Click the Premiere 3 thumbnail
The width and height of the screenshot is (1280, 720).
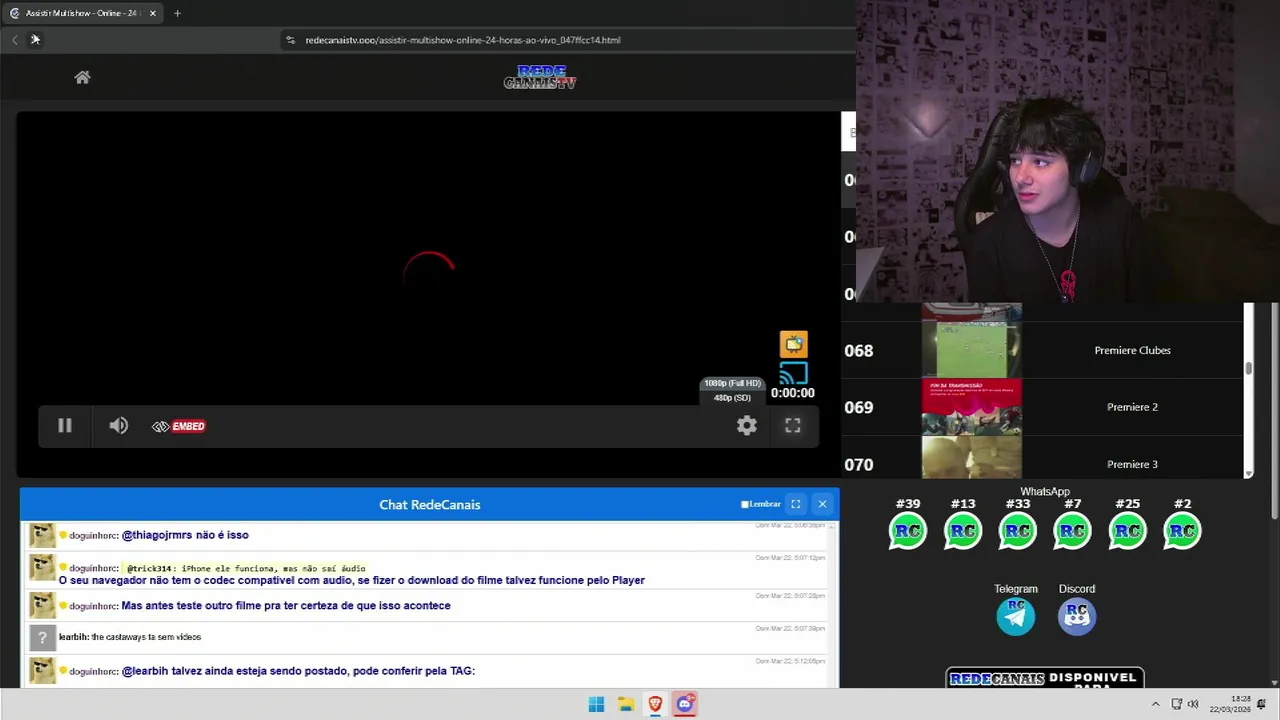(971, 459)
